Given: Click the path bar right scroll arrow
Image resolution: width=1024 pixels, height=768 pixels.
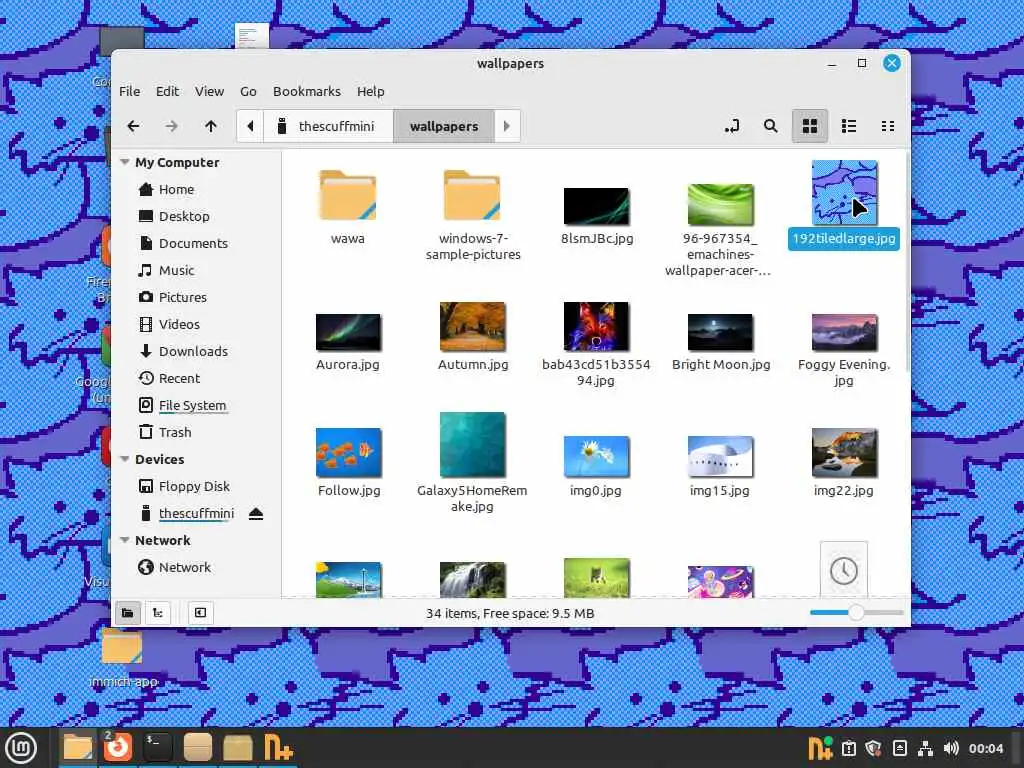Looking at the screenshot, I should 507,126.
